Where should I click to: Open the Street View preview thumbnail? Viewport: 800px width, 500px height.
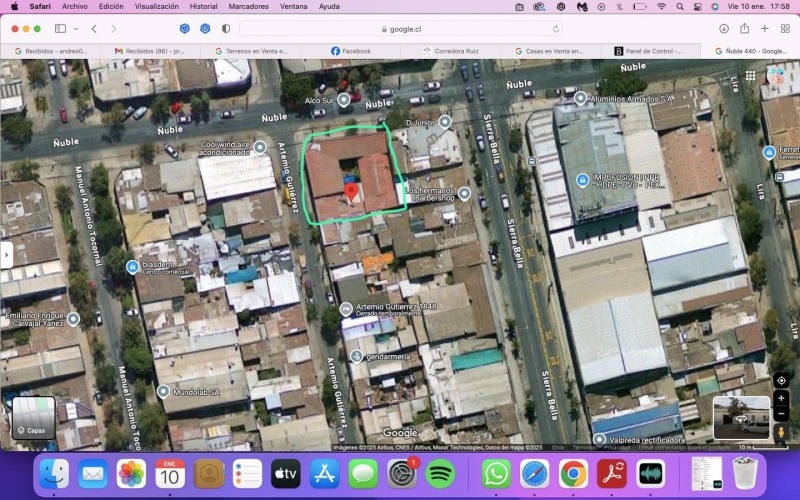(741, 418)
